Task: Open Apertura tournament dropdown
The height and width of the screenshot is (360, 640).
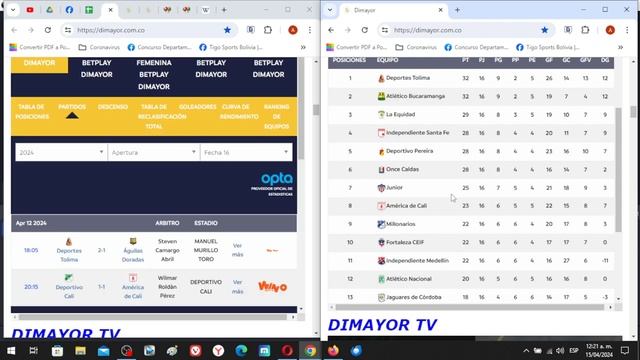Action: pos(154,152)
